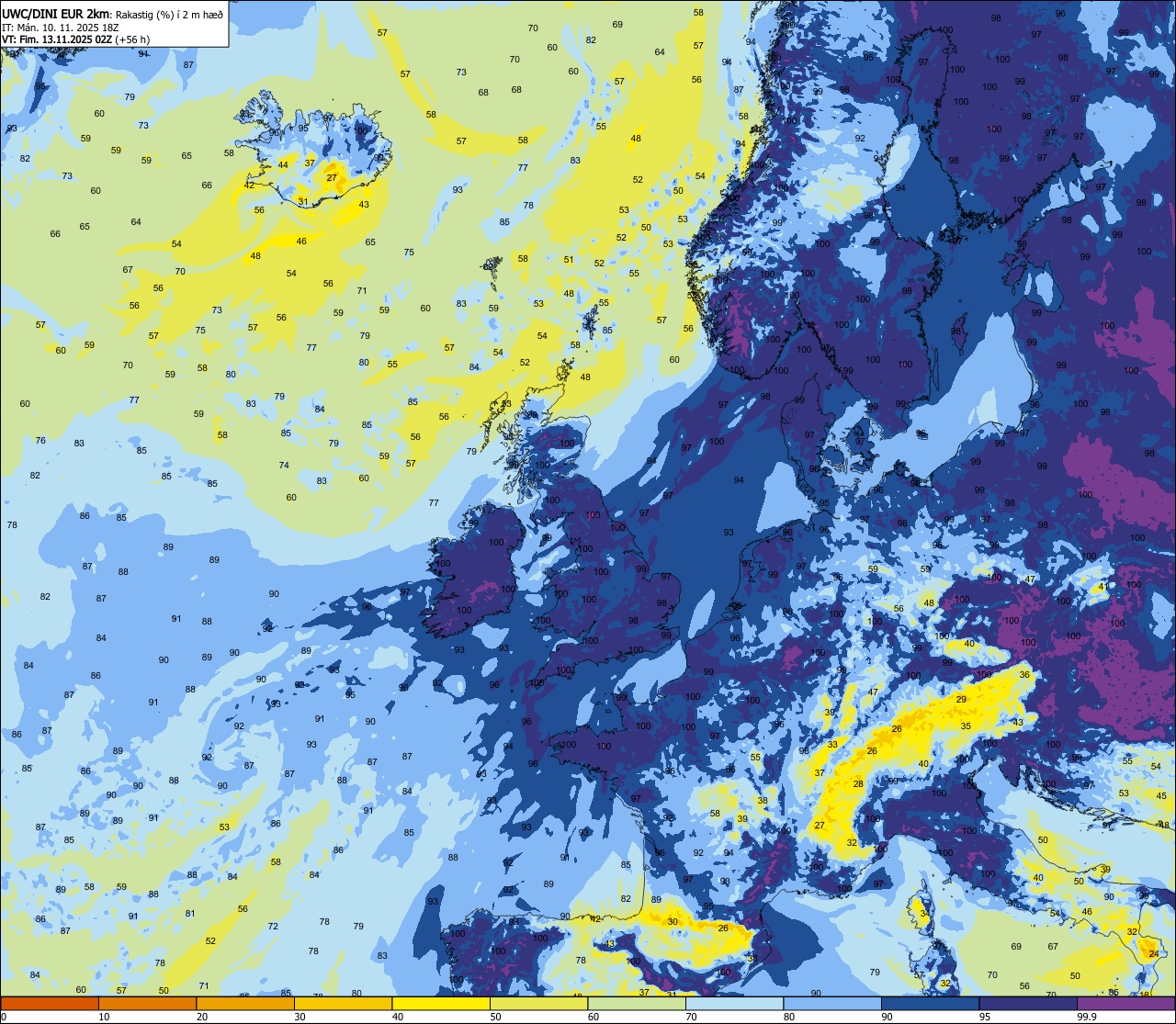Click the 27 humidity value over central Iceland
This screenshot has width=1176, height=1024.
point(332,177)
